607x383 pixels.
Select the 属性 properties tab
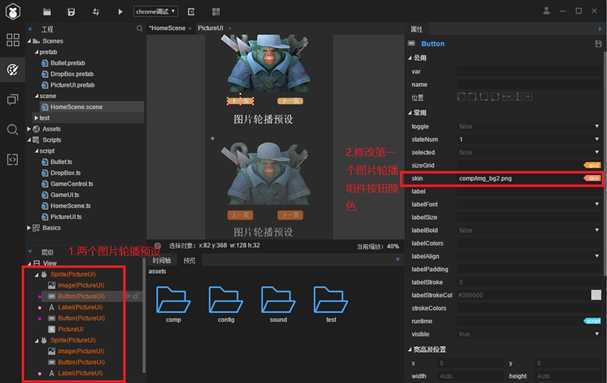[x=417, y=29]
